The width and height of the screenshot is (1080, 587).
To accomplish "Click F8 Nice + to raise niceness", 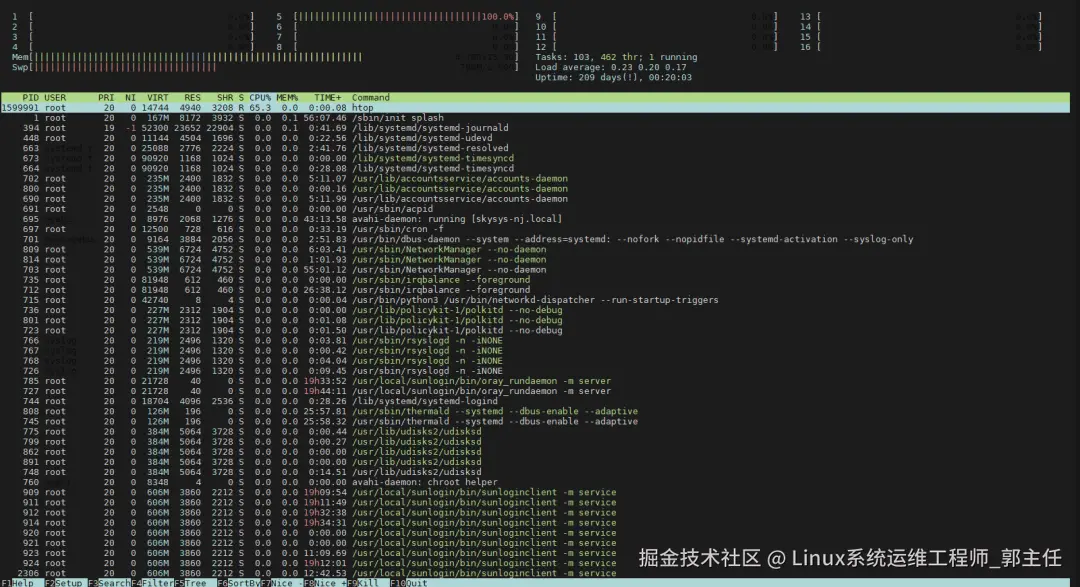I will 325,583.
